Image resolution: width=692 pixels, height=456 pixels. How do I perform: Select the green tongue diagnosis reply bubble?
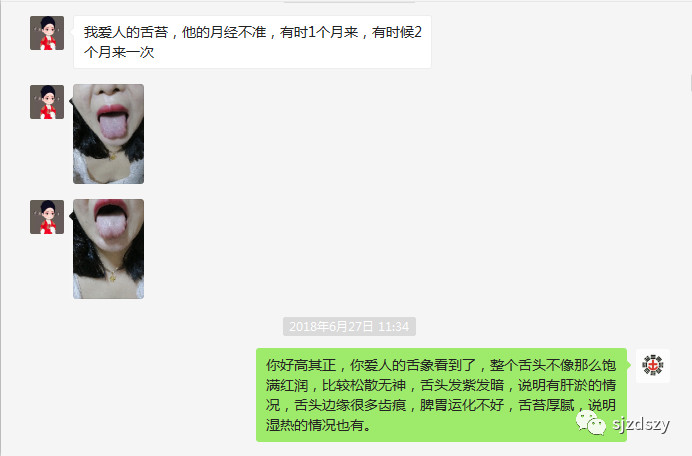[x=441, y=395]
